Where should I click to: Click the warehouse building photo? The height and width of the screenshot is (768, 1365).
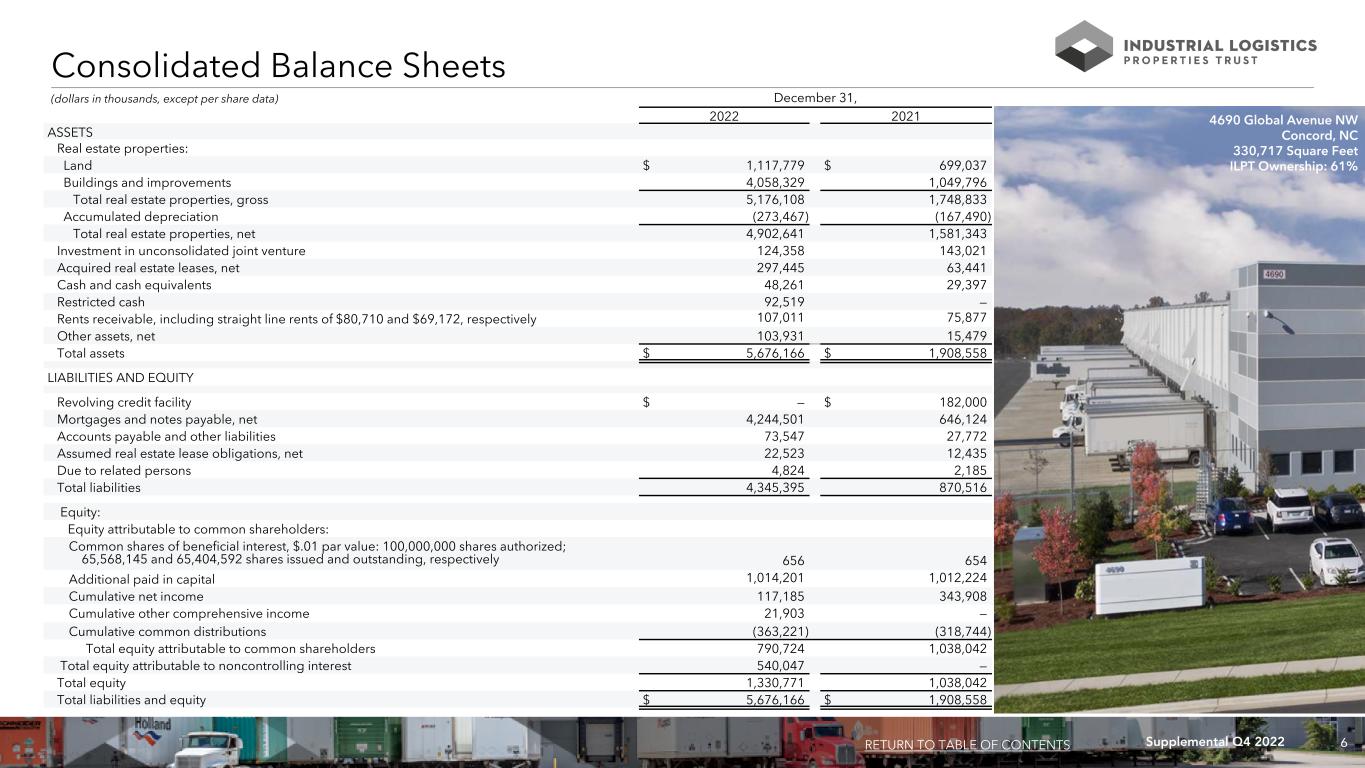1180,420
